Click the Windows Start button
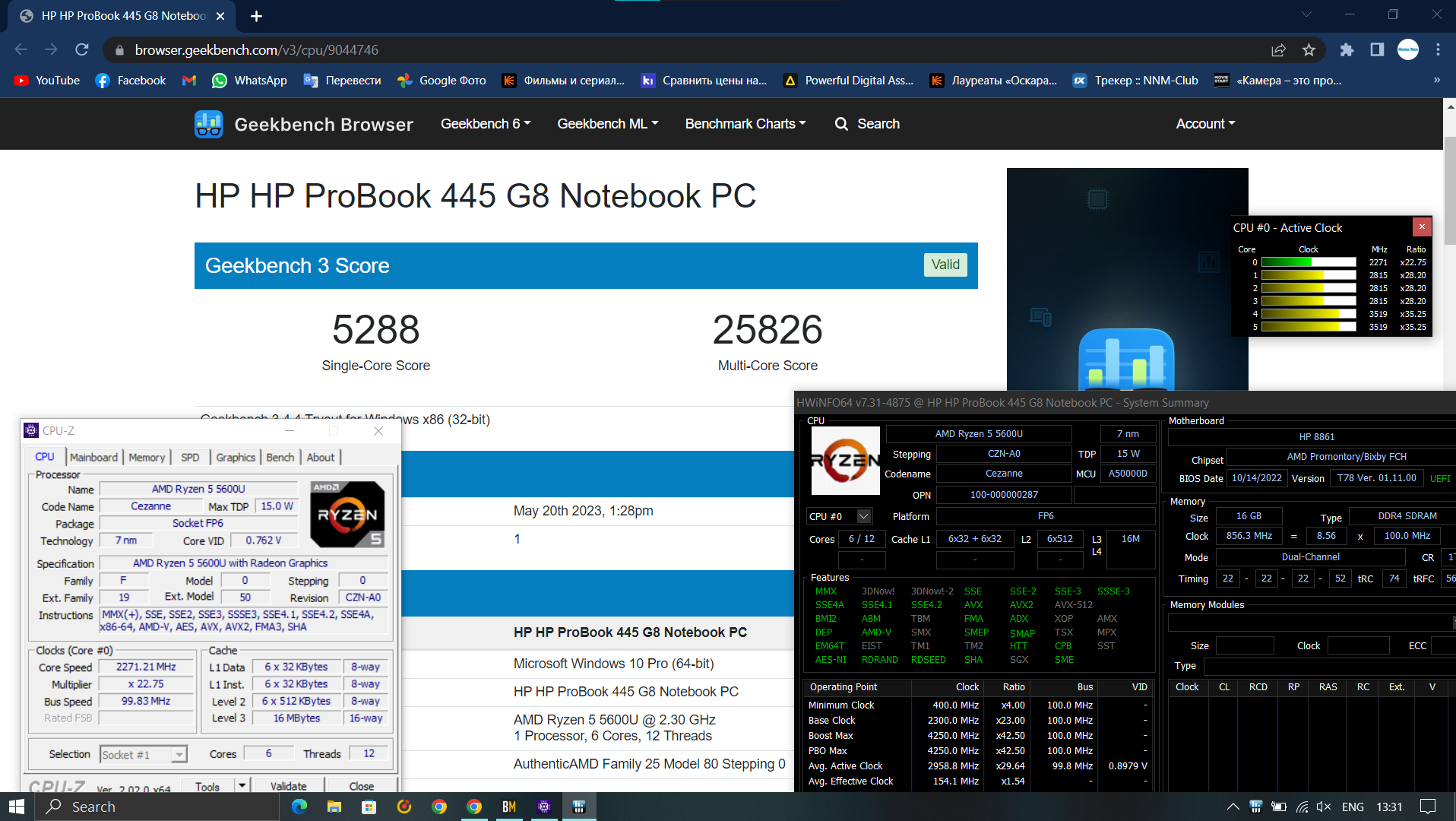Image resolution: width=1456 pixels, height=821 pixels. [x=17, y=807]
